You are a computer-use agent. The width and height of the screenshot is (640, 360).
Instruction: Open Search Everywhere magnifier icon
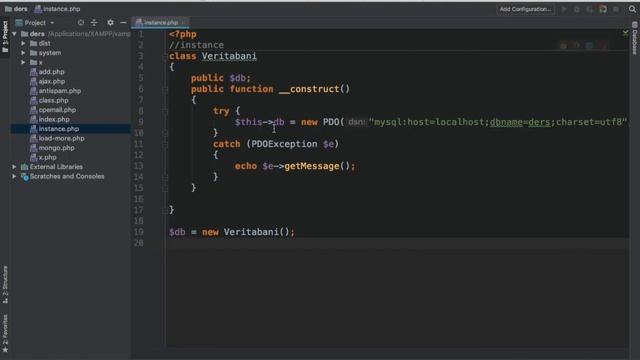[632, 9]
